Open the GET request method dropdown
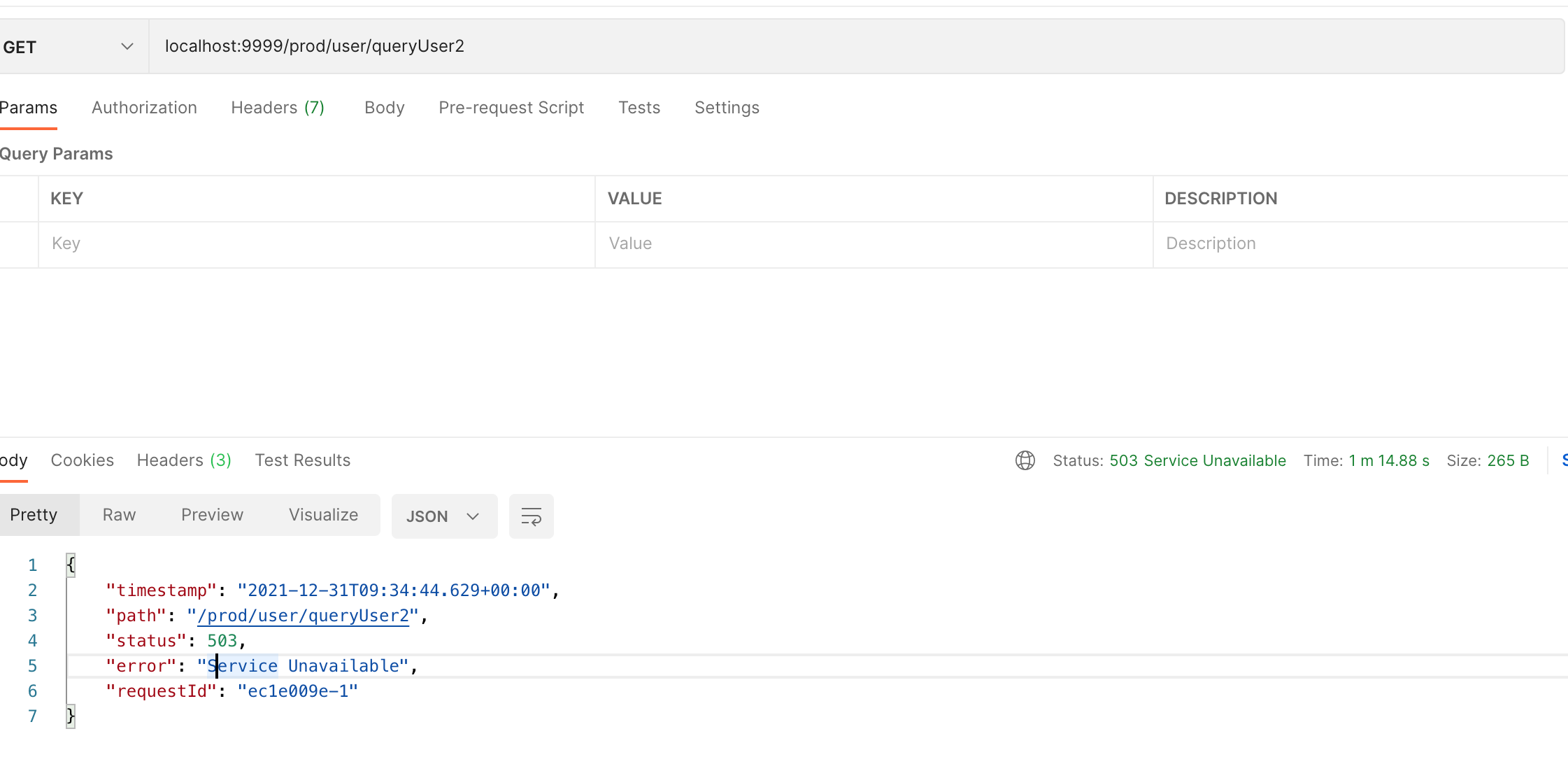This screenshot has height=778, width=1568. (x=126, y=46)
